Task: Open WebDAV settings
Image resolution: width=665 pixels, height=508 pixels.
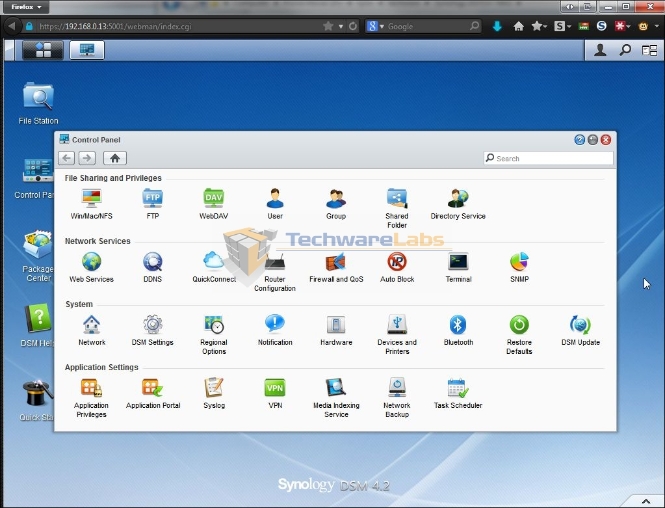Action: 213,204
